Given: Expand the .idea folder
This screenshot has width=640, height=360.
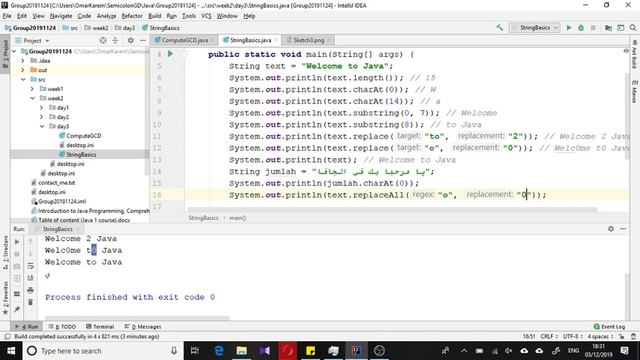Looking at the screenshot, I should click(23, 60).
